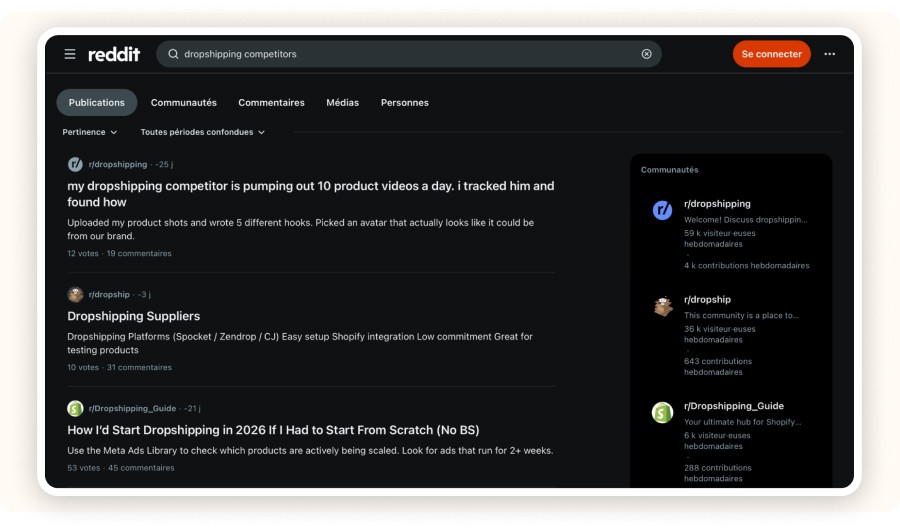Screen dimensions: 900x532
Task: Click 'This community is a place to...' description
Action: click(x=741, y=316)
